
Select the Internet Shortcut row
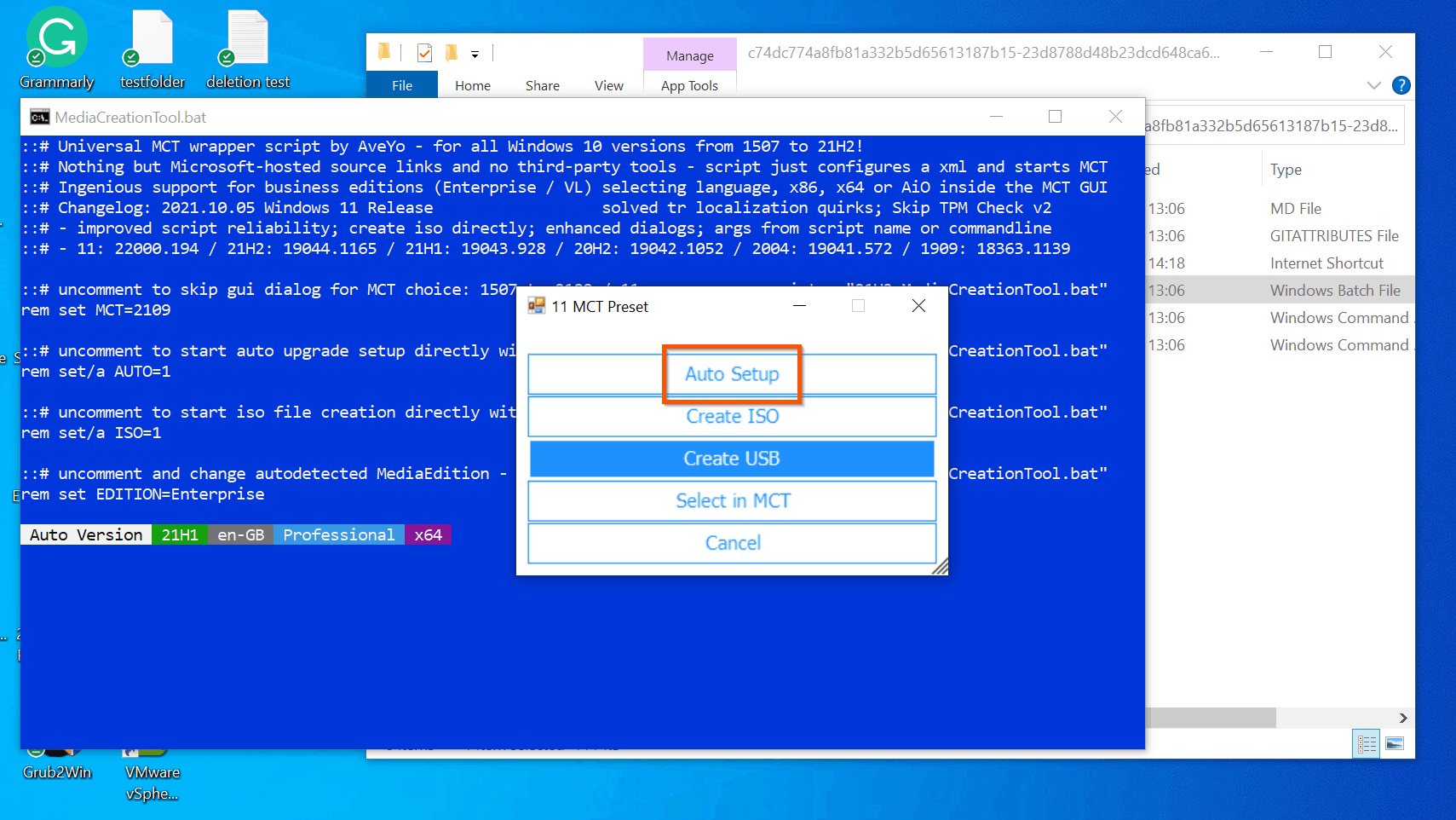tap(1279, 263)
